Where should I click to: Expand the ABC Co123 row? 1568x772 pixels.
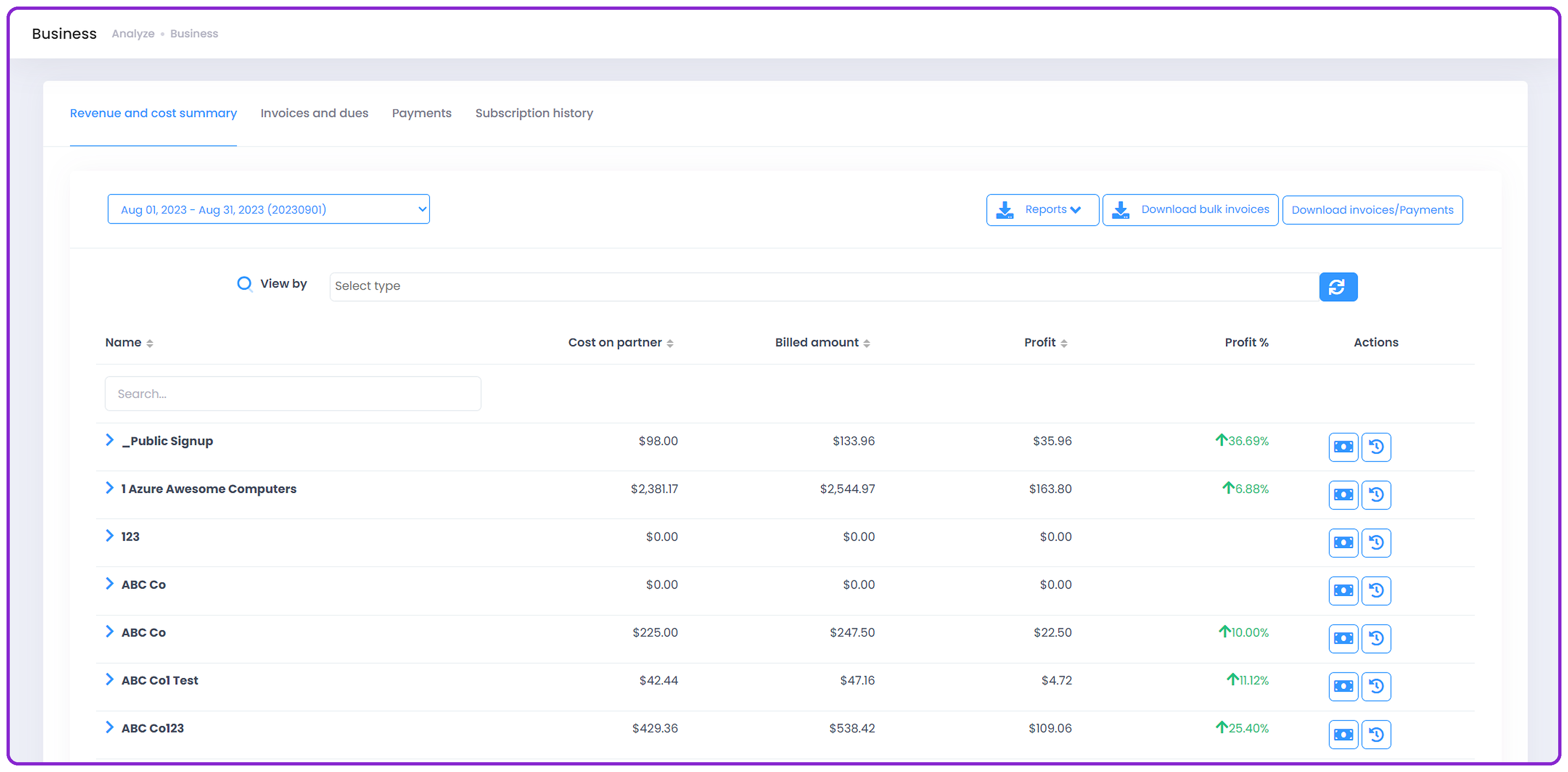(109, 727)
